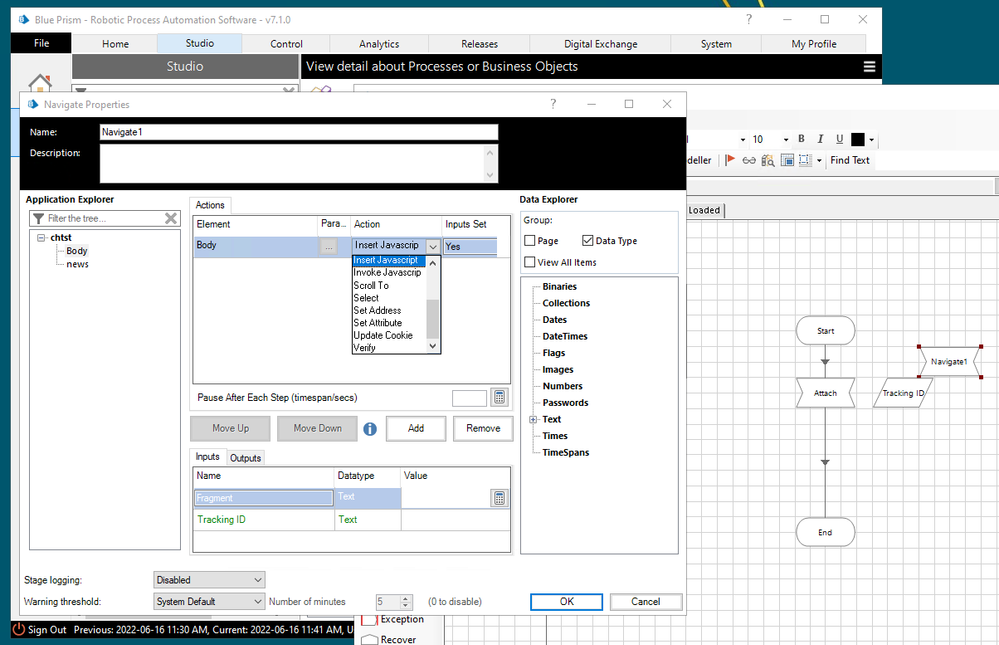The image size is (999, 645).
Task: Click the red flag toolbar icon
Action: pyautogui.click(x=730, y=160)
